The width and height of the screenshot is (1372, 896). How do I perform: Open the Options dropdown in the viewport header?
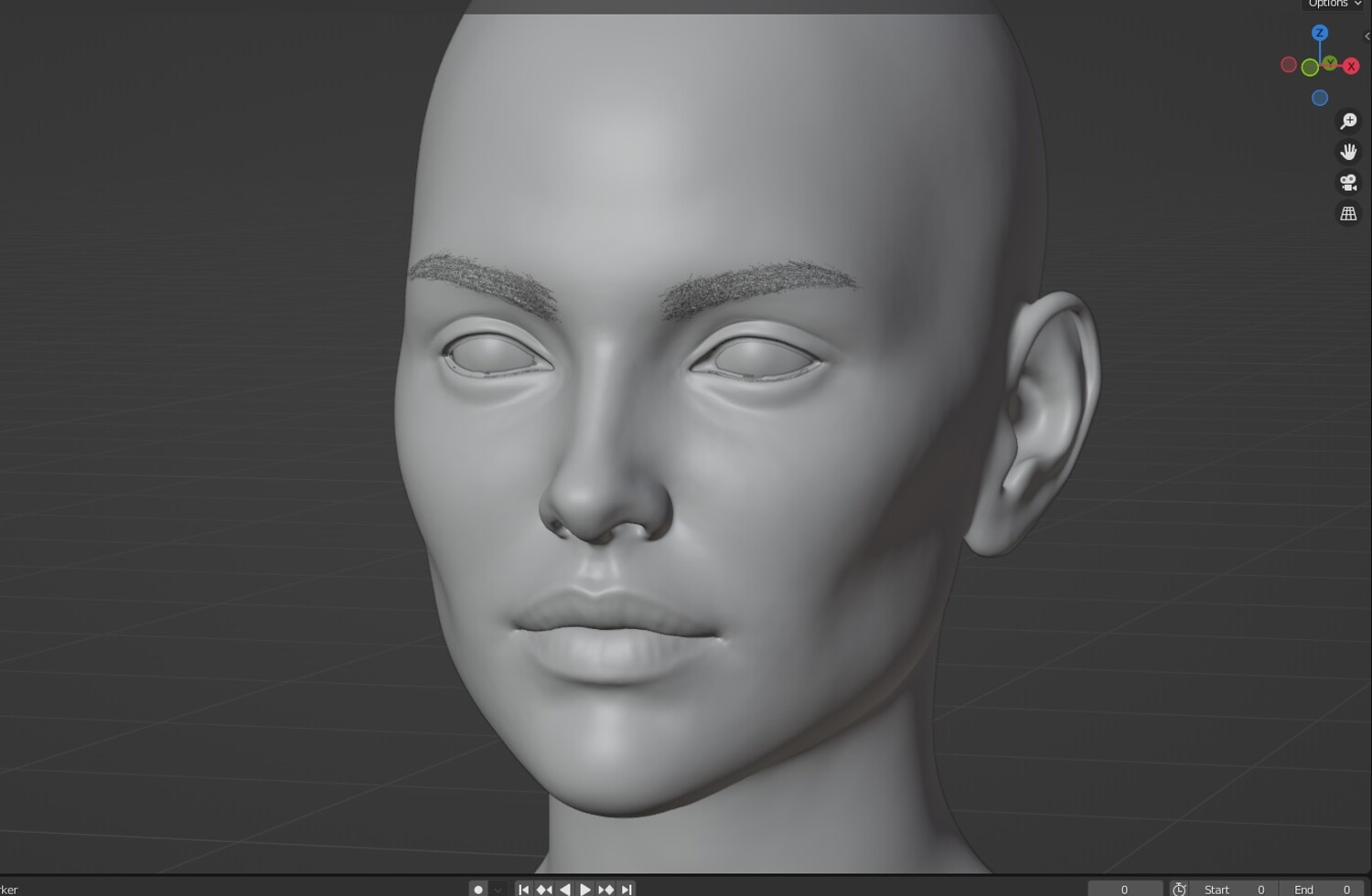tap(1334, 5)
